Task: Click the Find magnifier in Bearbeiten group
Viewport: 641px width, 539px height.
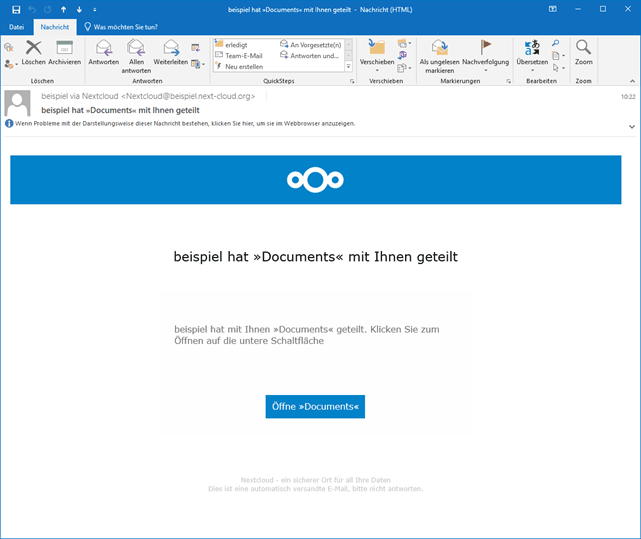Action: 556,43
